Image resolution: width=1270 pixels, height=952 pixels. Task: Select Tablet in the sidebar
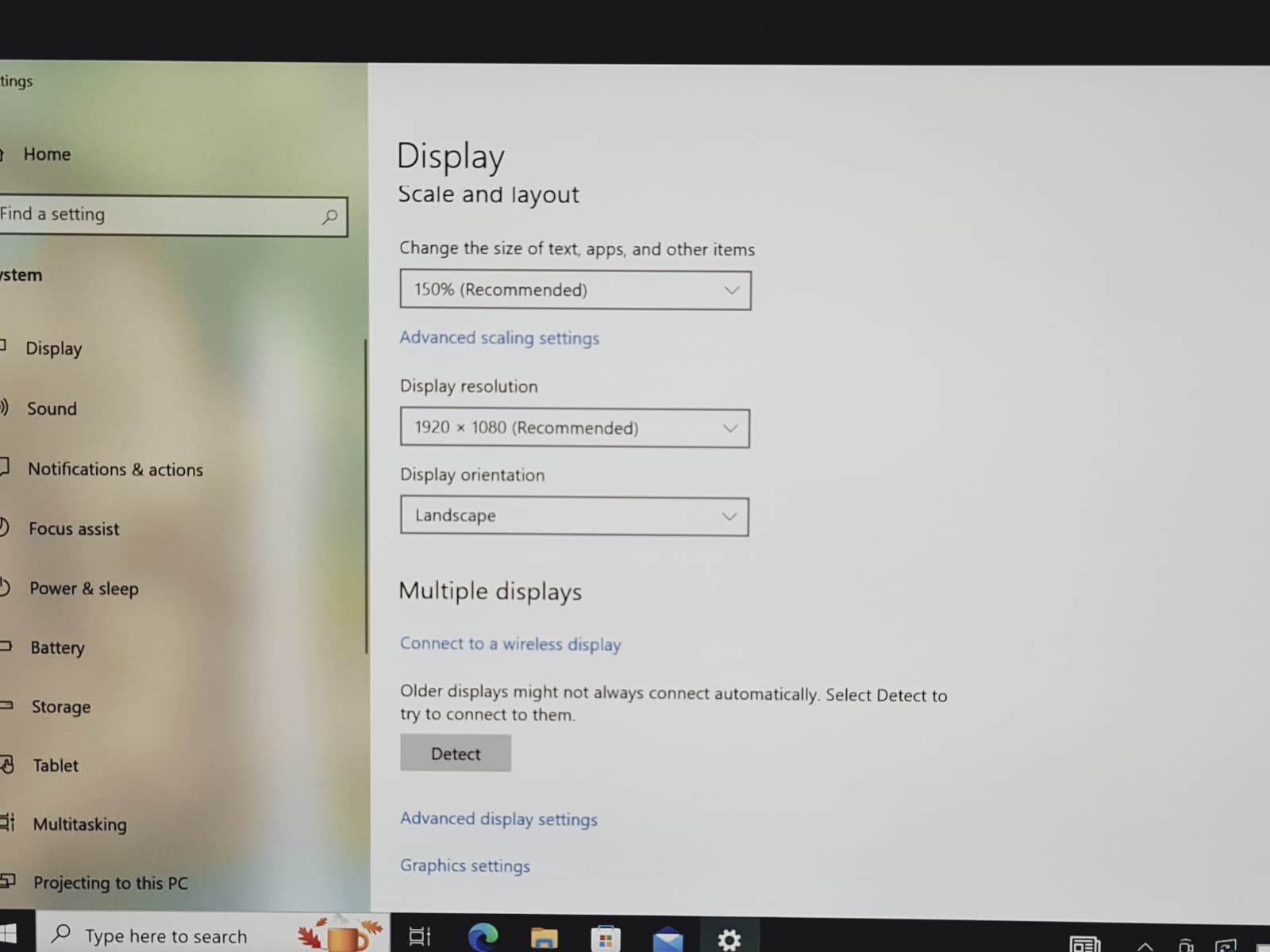coord(56,766)
